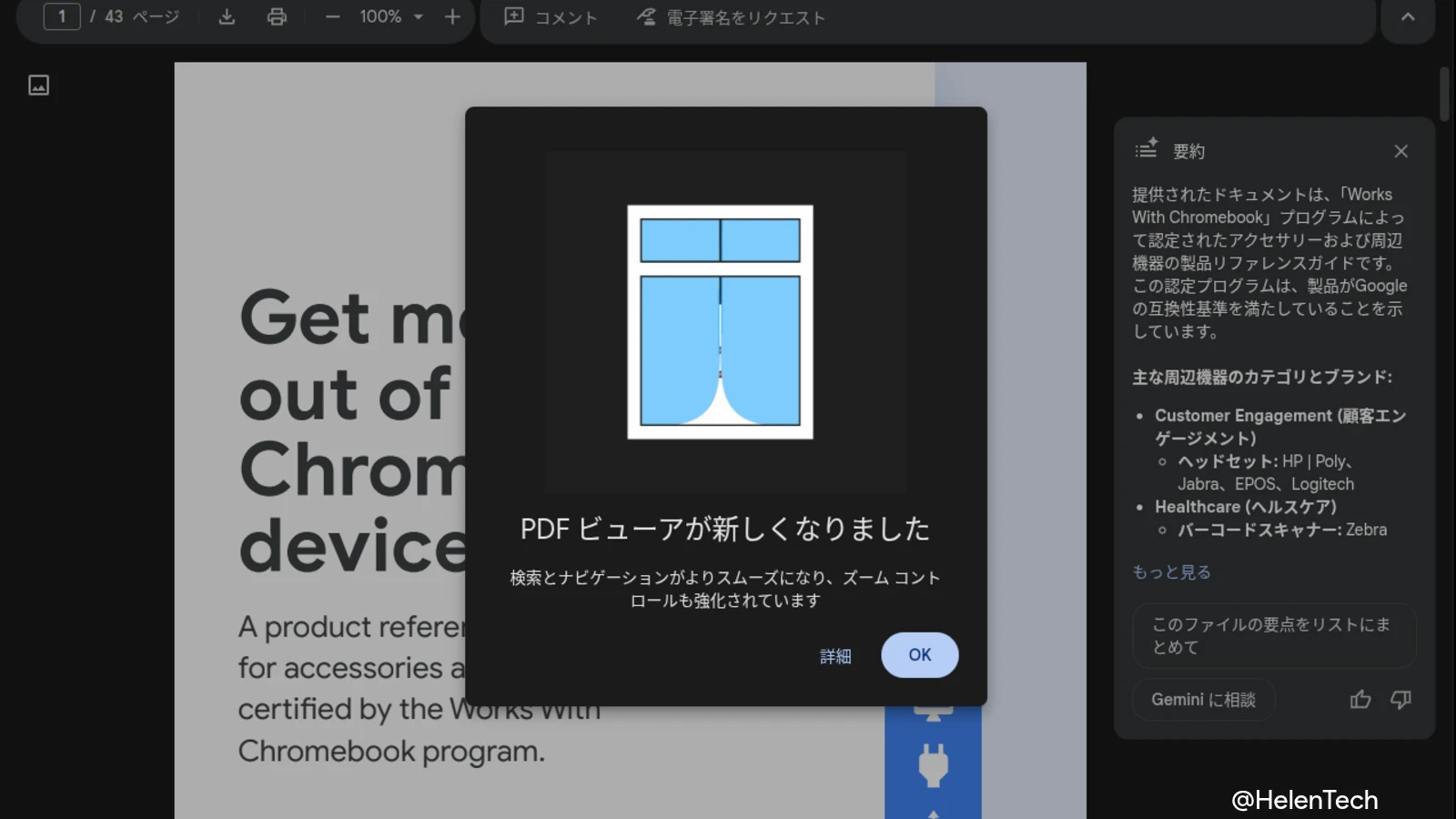Open Gemini に相談 chat
Viewport: 1456px width, 819px height.
pos(1203,700)
